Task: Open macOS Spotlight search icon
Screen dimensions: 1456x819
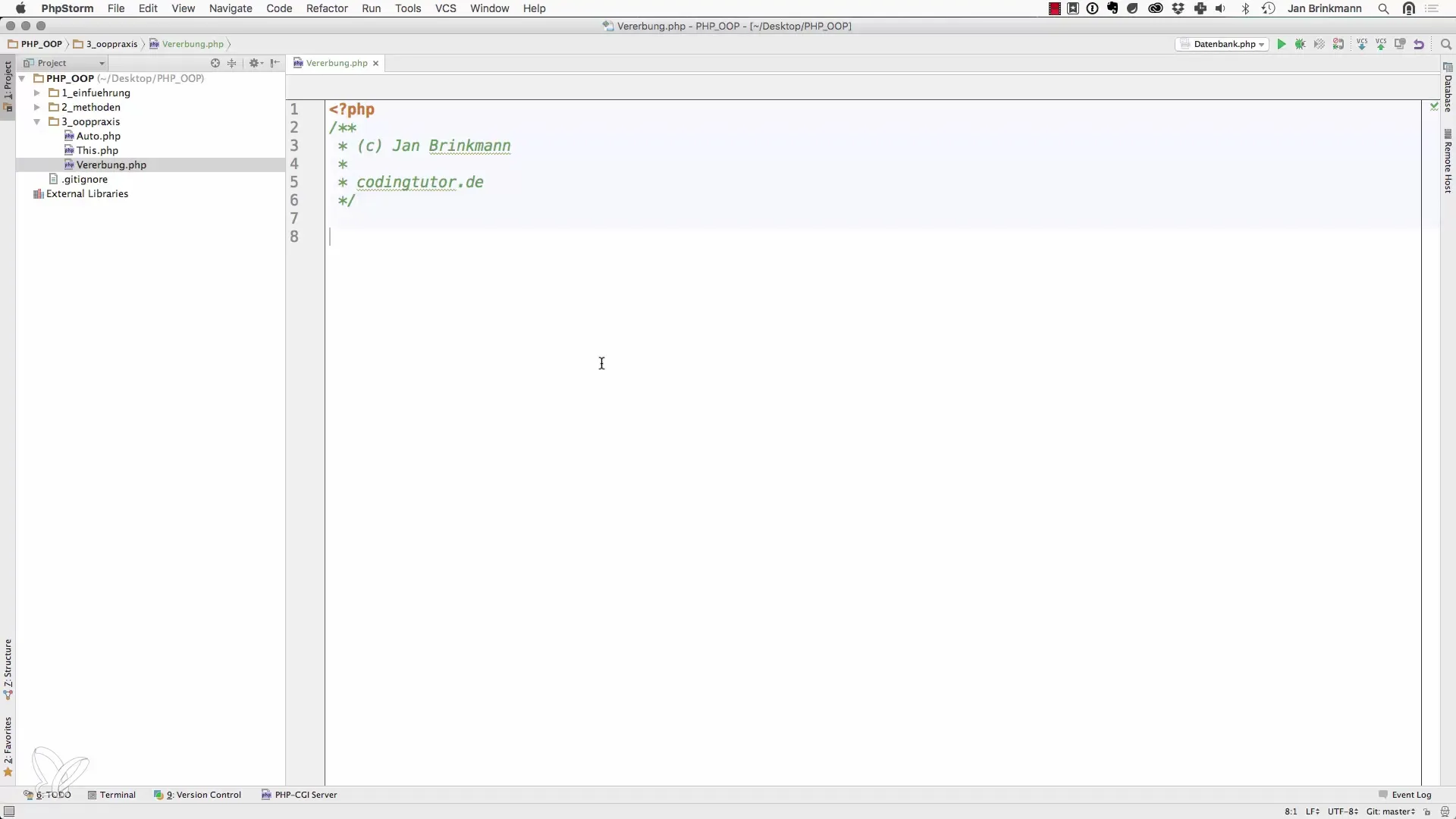Action: coord(1383,8)
